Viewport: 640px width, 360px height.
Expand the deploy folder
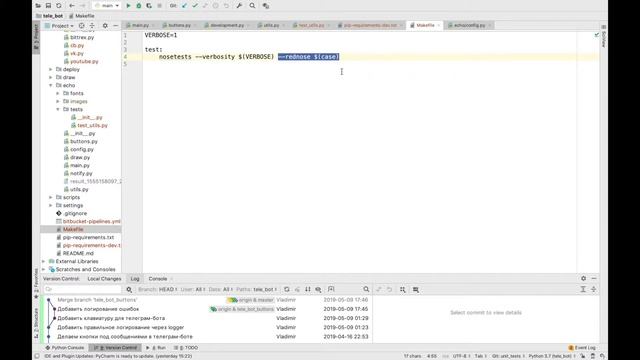pos(51,69)
